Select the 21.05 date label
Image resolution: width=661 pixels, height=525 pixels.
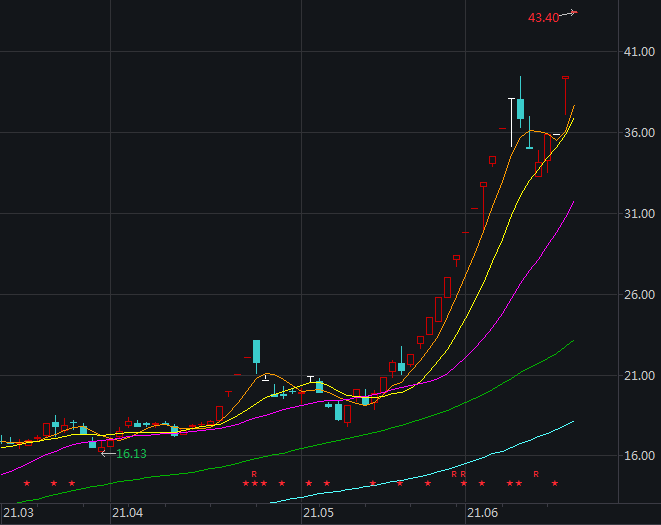pos(318,513)
